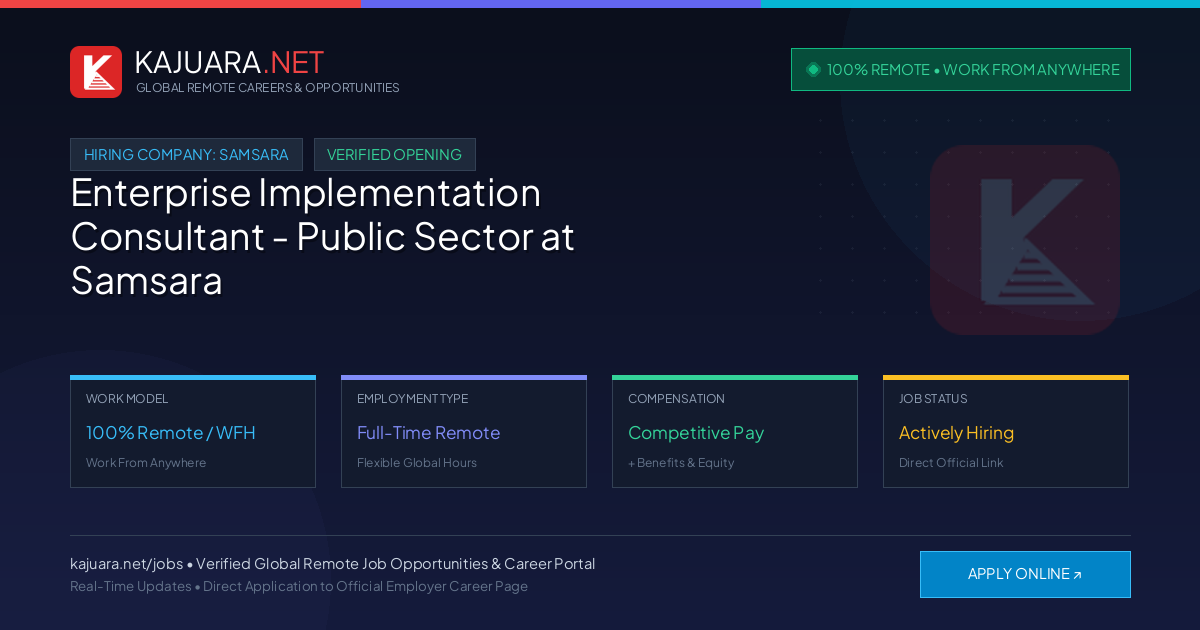1200x630 pixels.
Task: Click the APPLY ONLINE button
Action: click(1025, 574)
